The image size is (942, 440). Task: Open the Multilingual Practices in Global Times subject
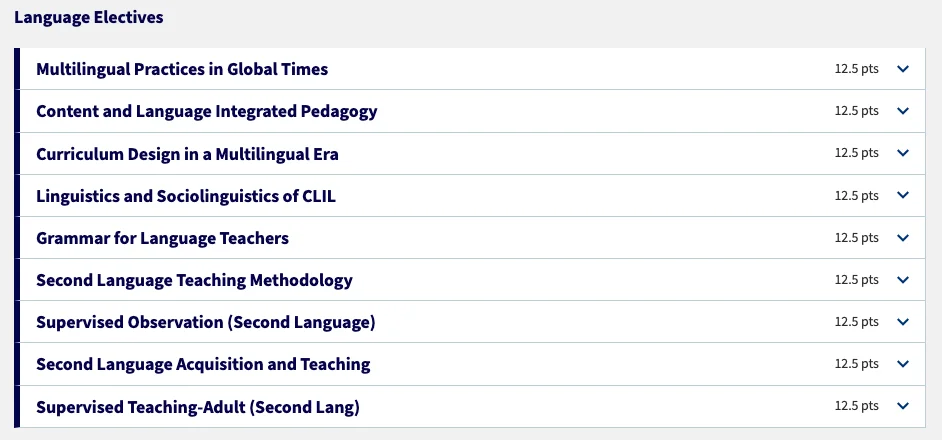point(182,69)
